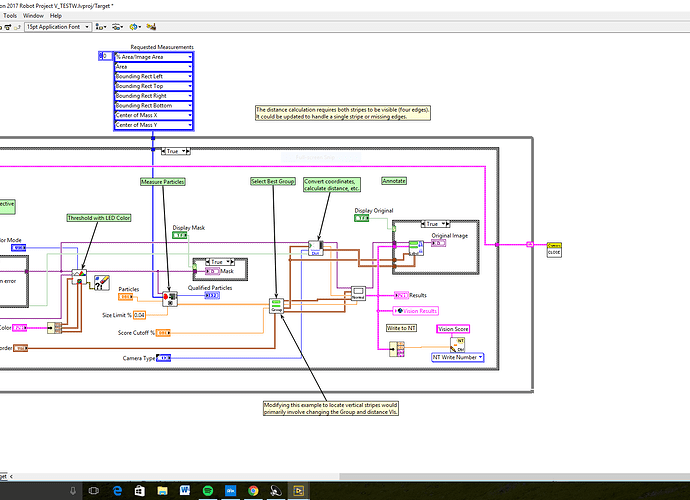The height and width of the screenshot is (500, 690).
Task: Select the VI with pencil and question mark
Action: pyautogui.click(x=102, y=283)
